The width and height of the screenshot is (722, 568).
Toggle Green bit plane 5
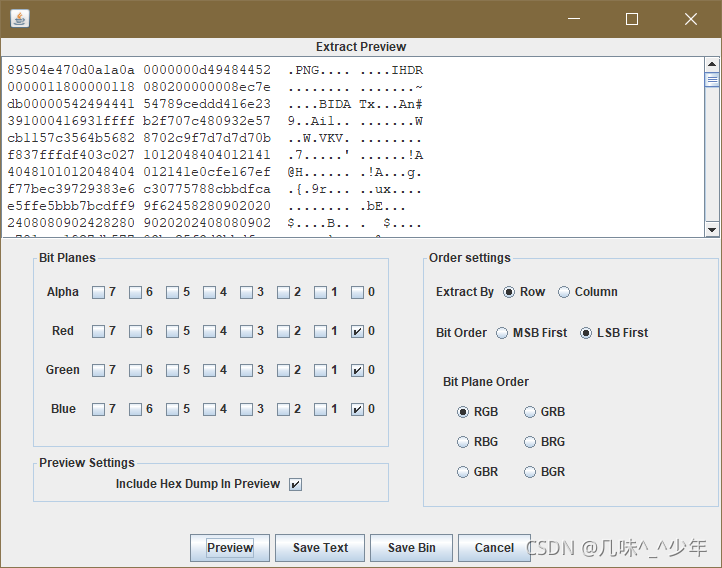pyautogui.click(x=172, y=371)
